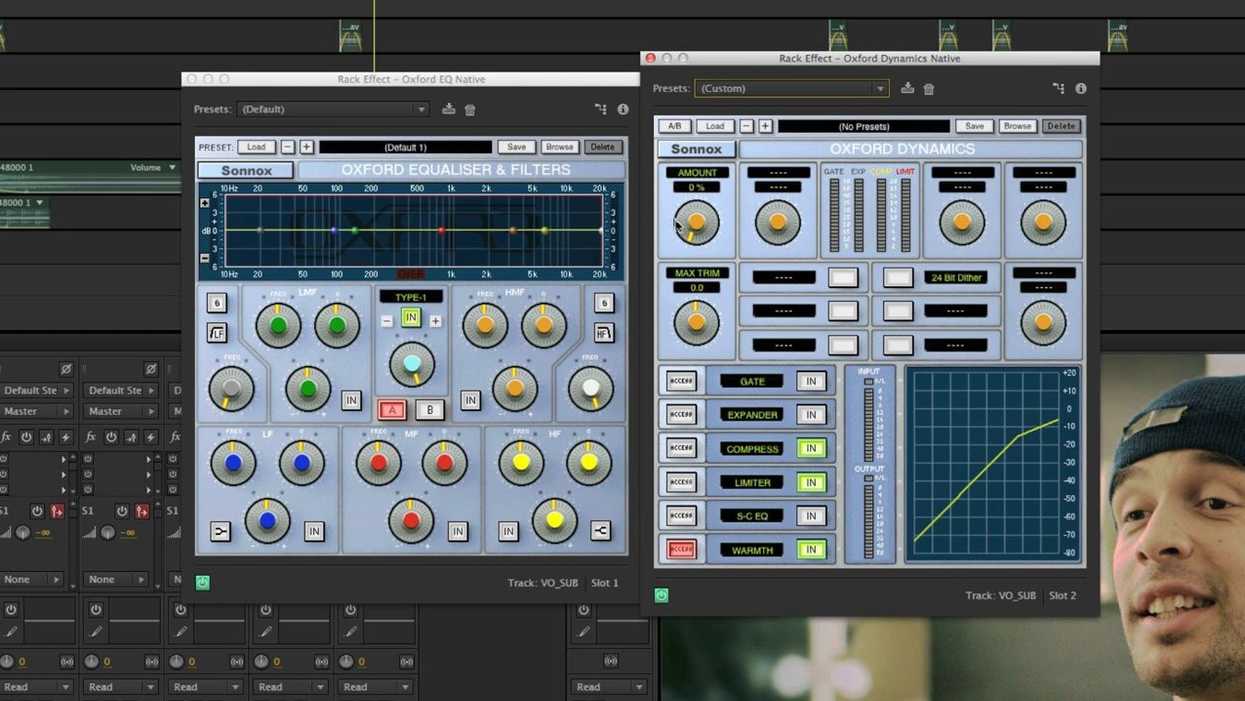Open first Read automation mode dropdown
1245x701 pixels.
click(36, 687)
